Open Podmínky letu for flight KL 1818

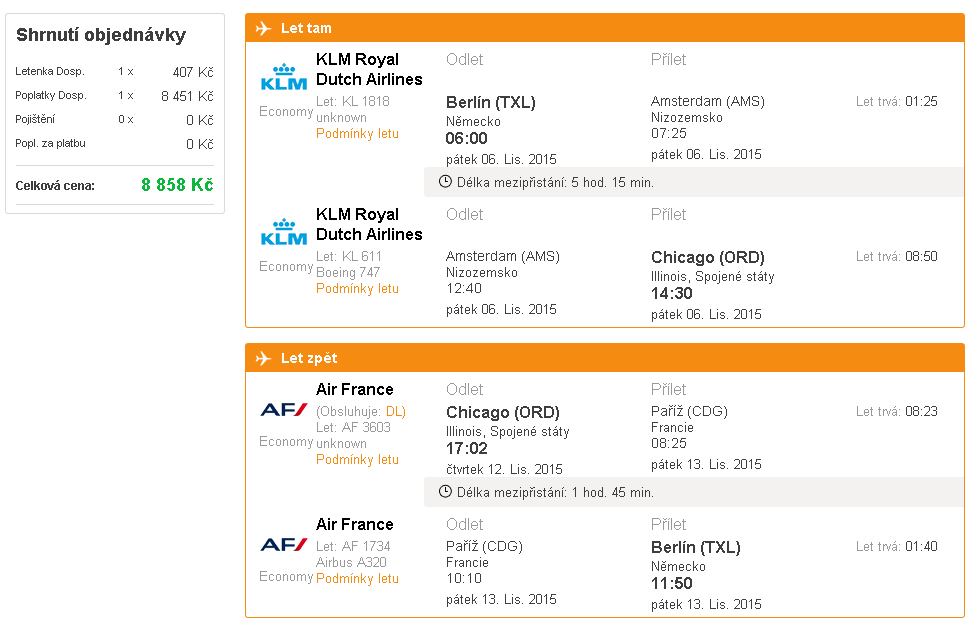point(357,134)
